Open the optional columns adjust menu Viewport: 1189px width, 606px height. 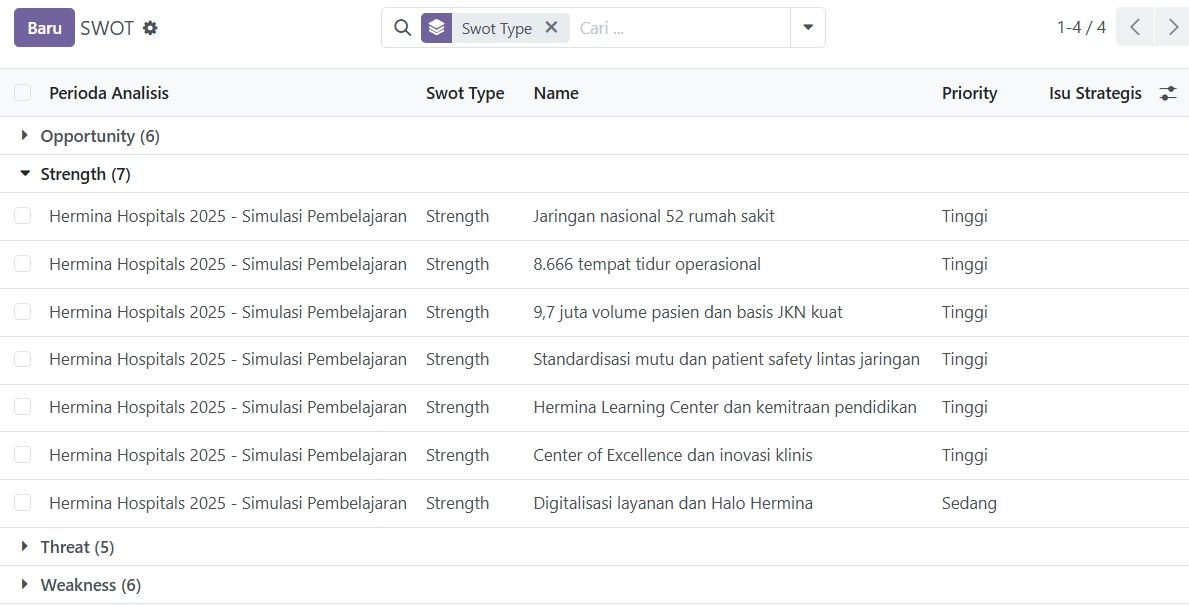1168,93
